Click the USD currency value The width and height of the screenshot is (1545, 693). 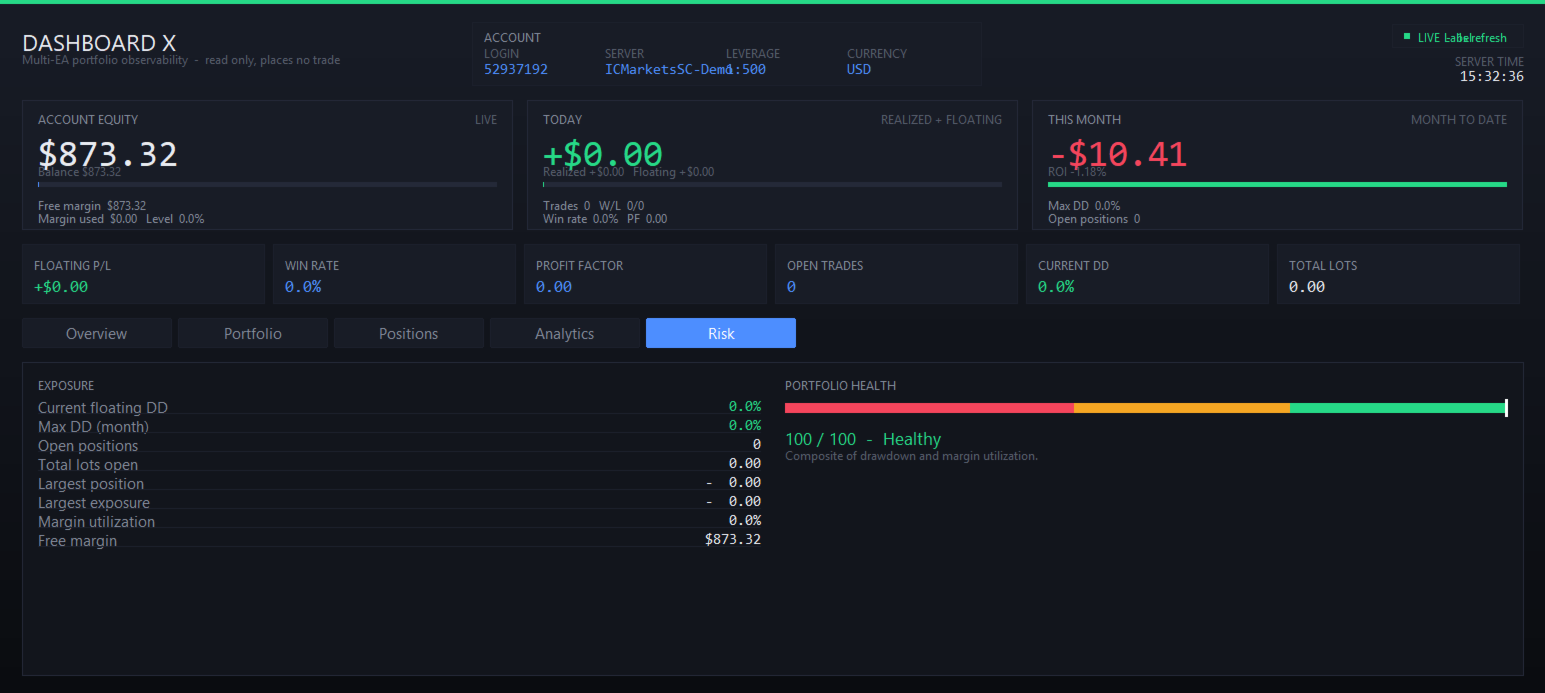(859, 69)
